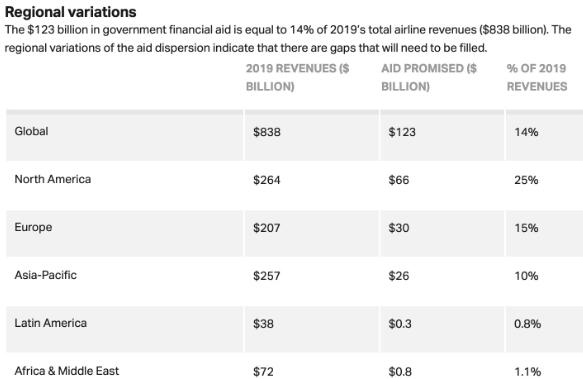
Task: Select the $66 aid promised cell
Action: tap(399, 180)
